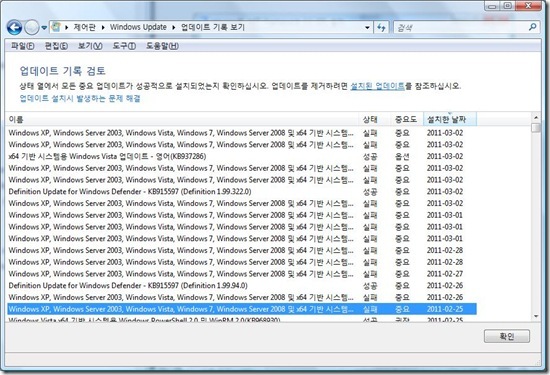550x375 pixels.
Task: Open the 설치된 업데이트 link
Action: tap(377, 86)
